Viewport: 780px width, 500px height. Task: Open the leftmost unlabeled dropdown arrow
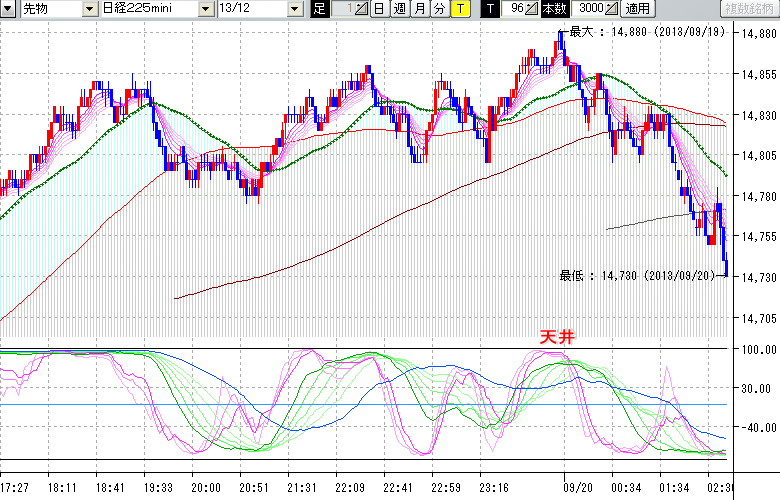9,9
